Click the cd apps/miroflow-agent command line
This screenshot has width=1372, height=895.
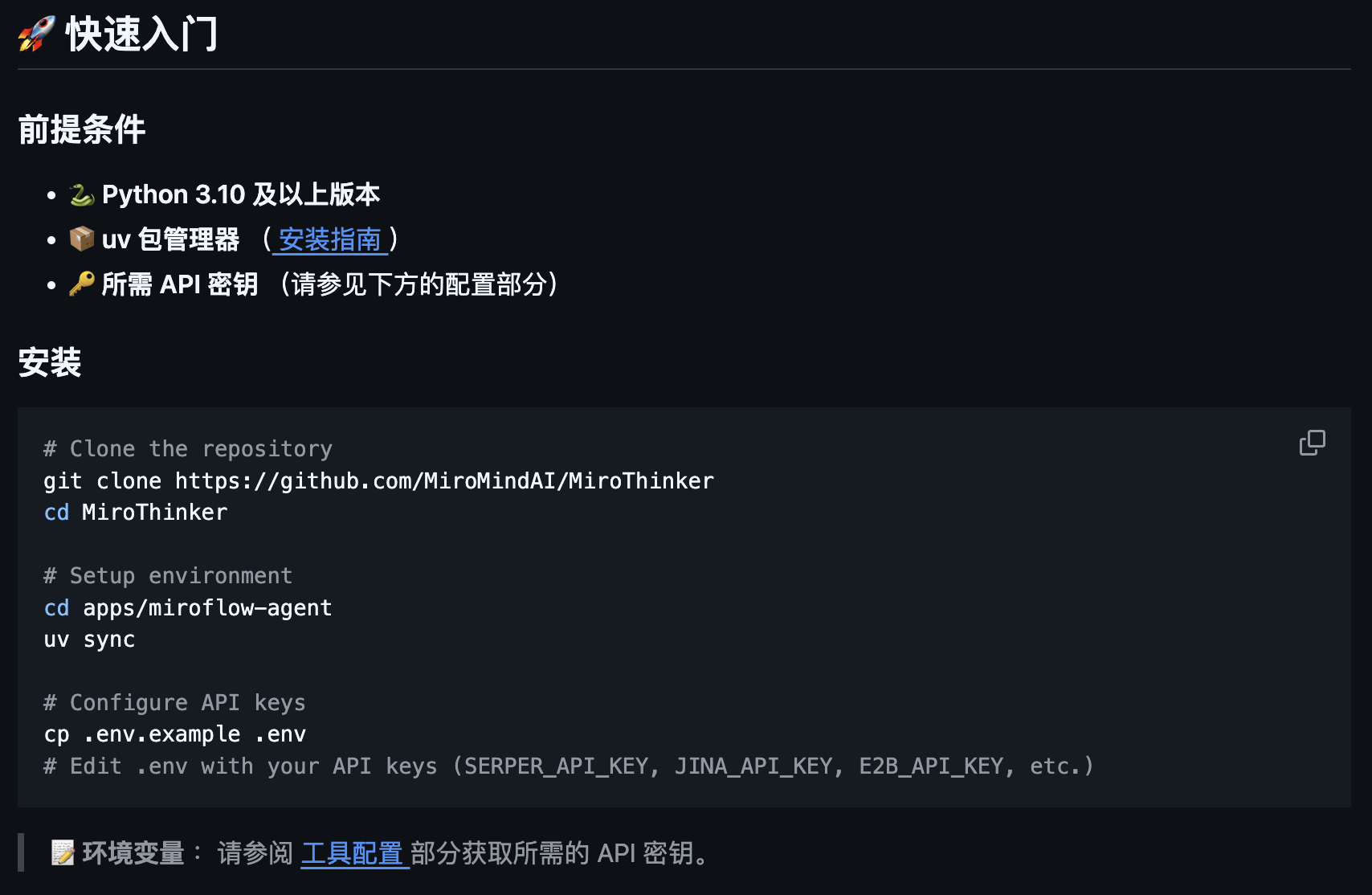click(187, 607)
